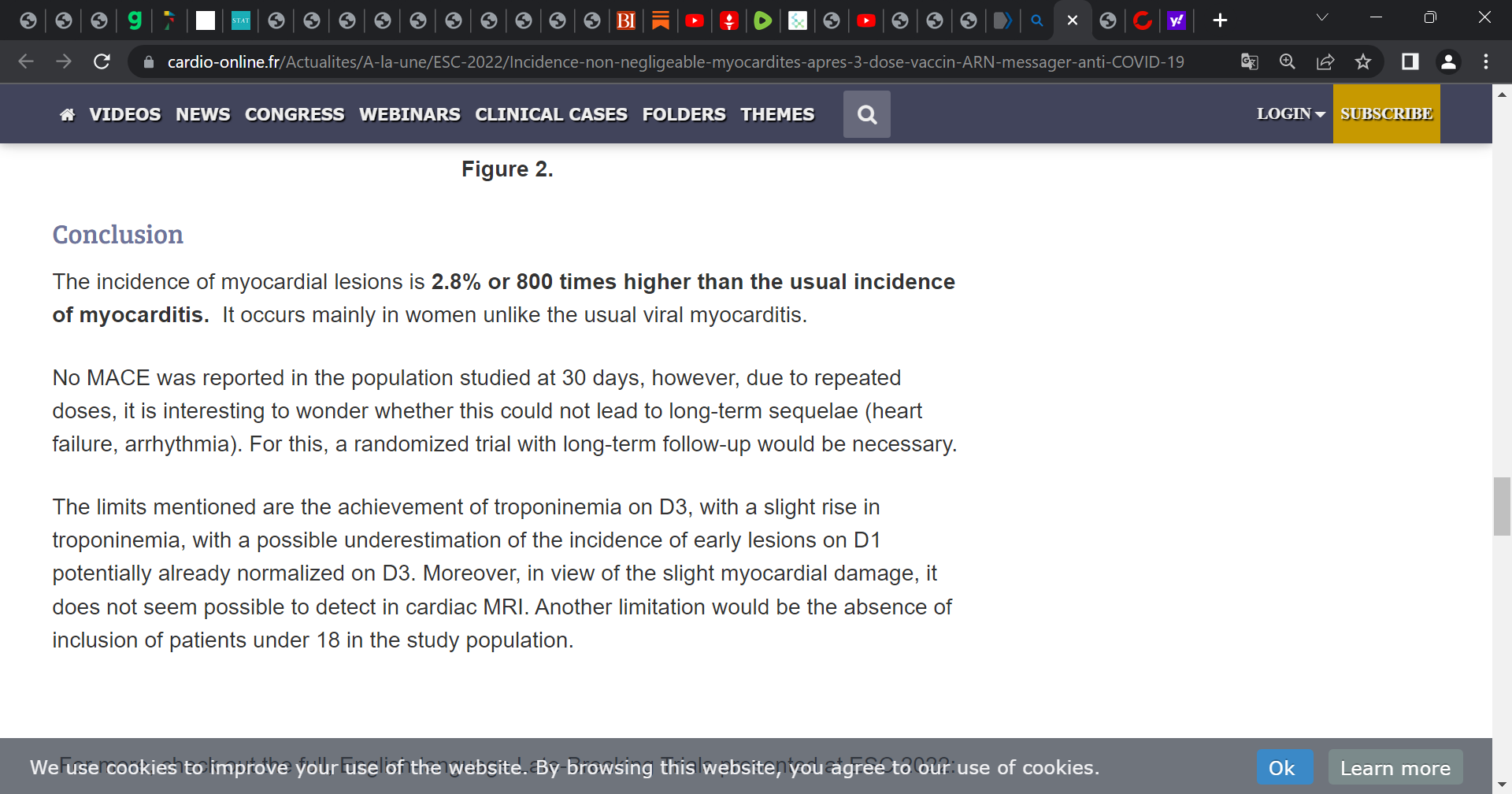Open the WEBINARS section
Viewport: 1512px width, 794px height.
[409, 115]
